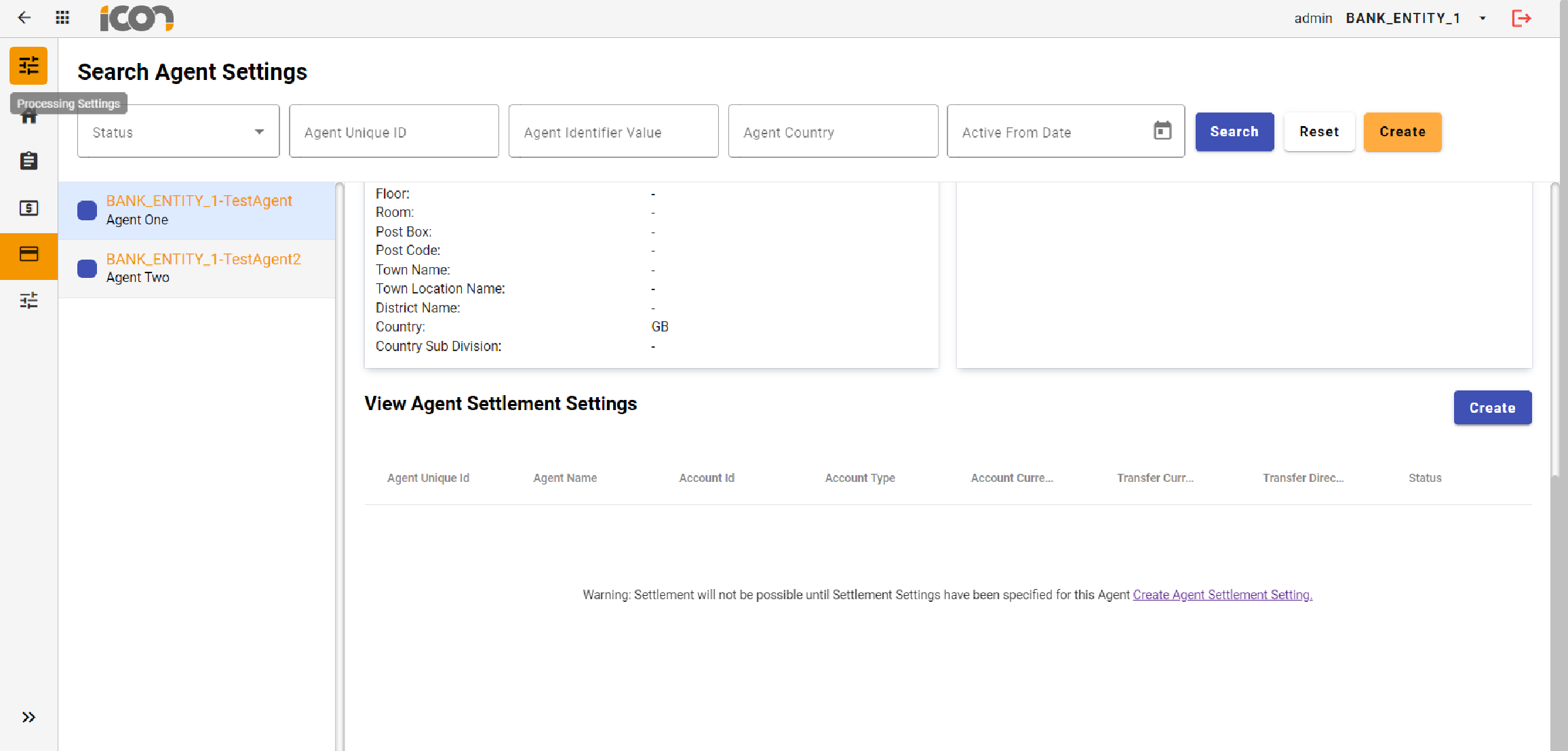Open Processing Settings sidebar icon
This screenshot has width=1568, height=751.
pyautogui.click(x=28, y=66)
